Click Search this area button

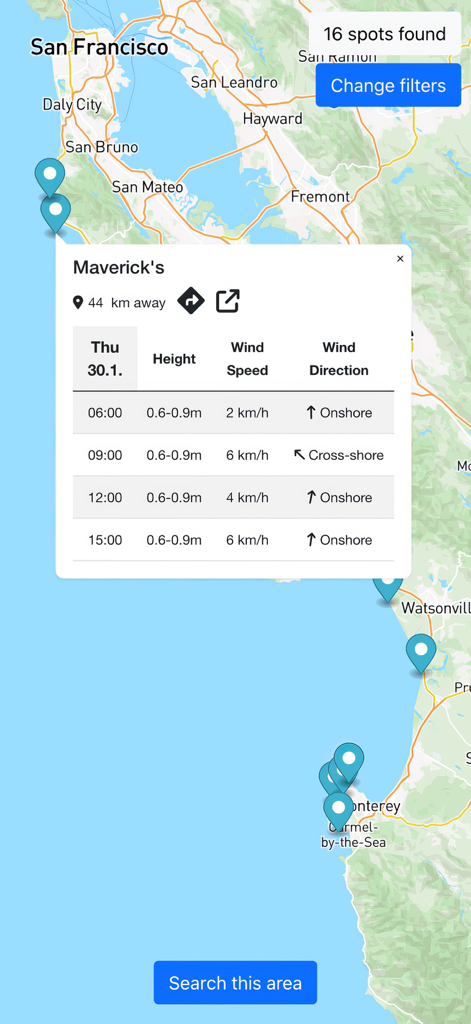[x=235, y=982]
